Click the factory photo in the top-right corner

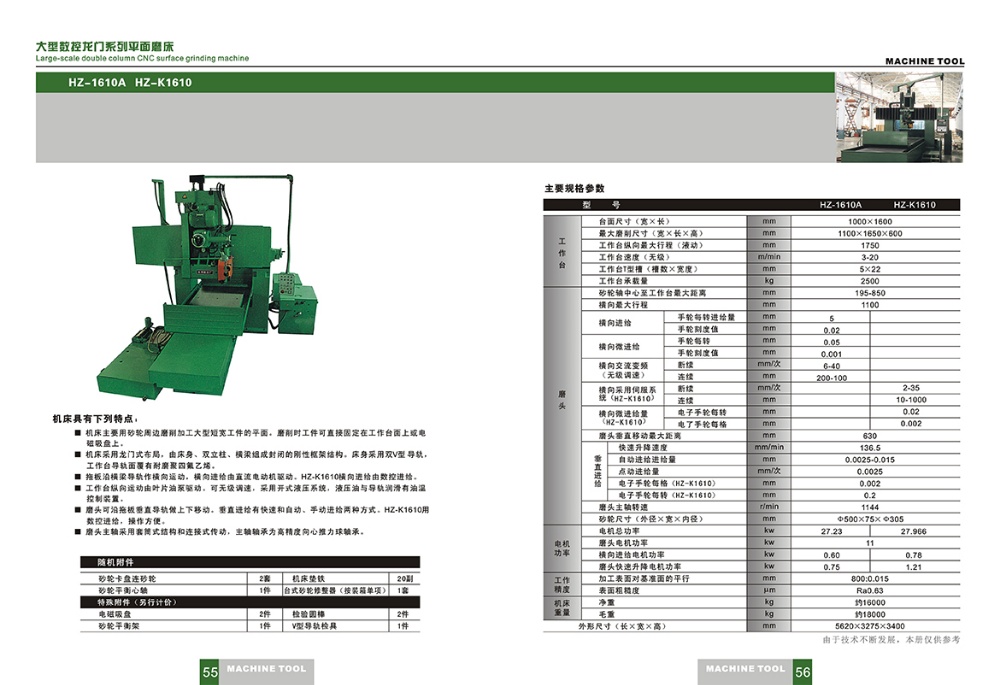(x=898, y=117)
